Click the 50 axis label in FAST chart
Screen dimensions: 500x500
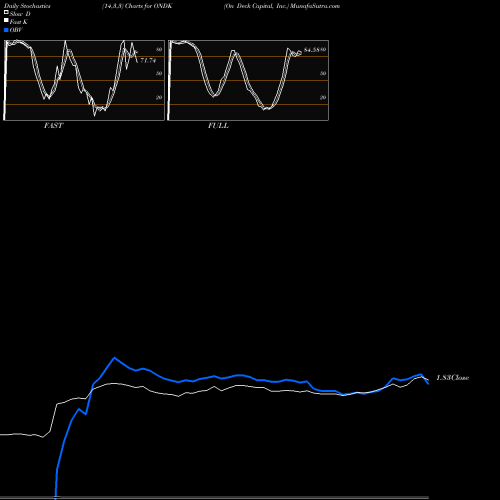(x=159, y=73)
